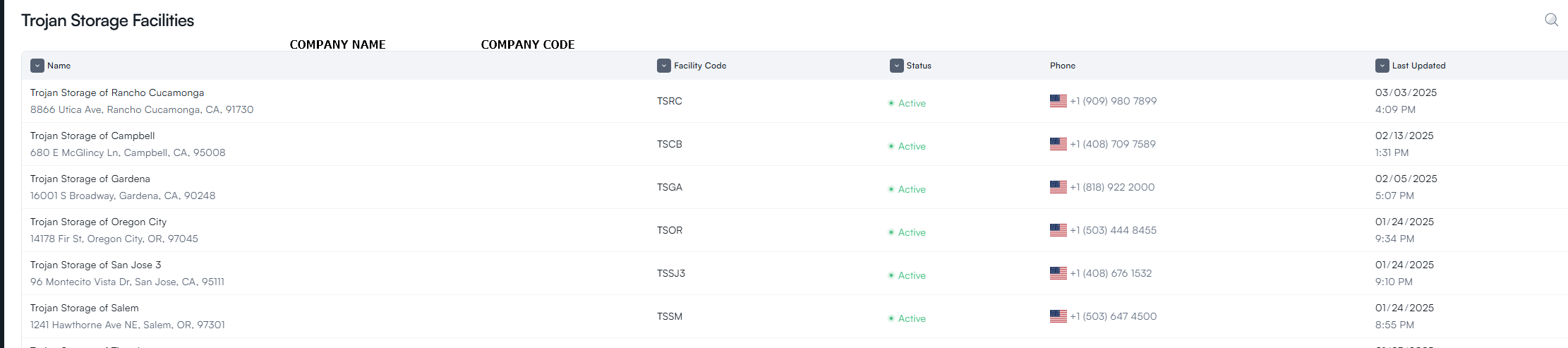The image size is (1568, 348).
Task: Open the Facility Code column dropdown
Action: click(663, 66)
